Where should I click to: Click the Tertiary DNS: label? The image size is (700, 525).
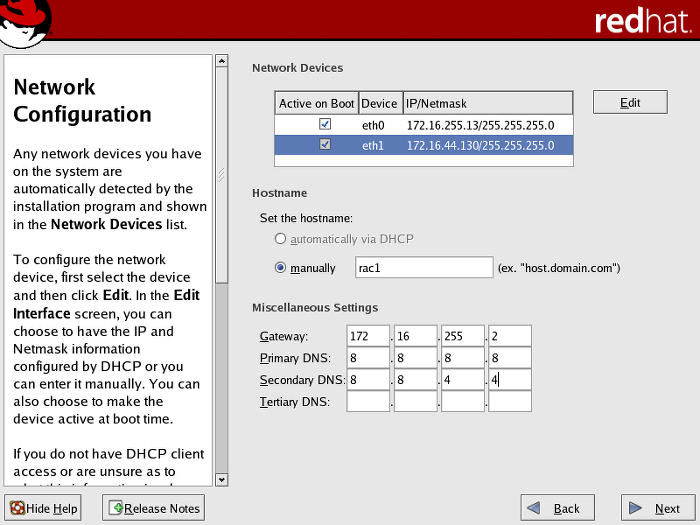pos(295,402)
